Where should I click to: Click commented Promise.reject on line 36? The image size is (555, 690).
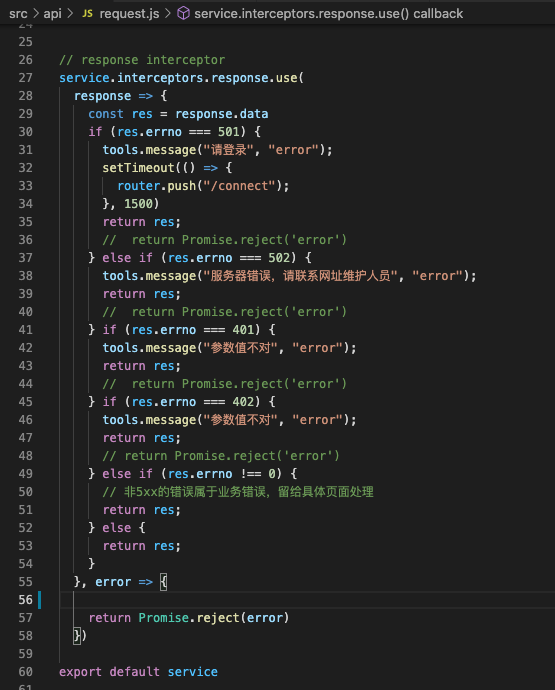(225, 240)
